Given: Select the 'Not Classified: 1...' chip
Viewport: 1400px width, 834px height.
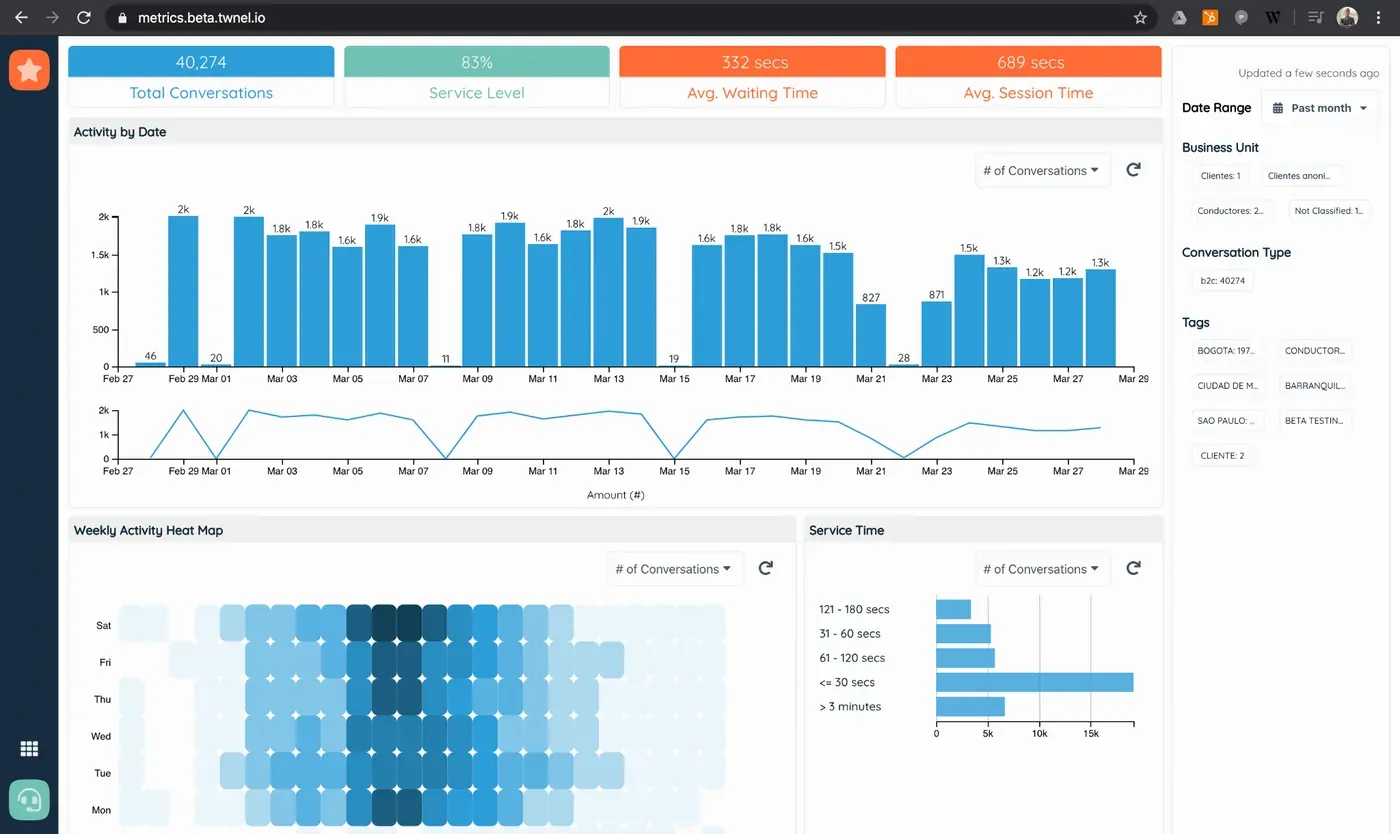Looking at the screenshot, I should [x=1328, y=211].
